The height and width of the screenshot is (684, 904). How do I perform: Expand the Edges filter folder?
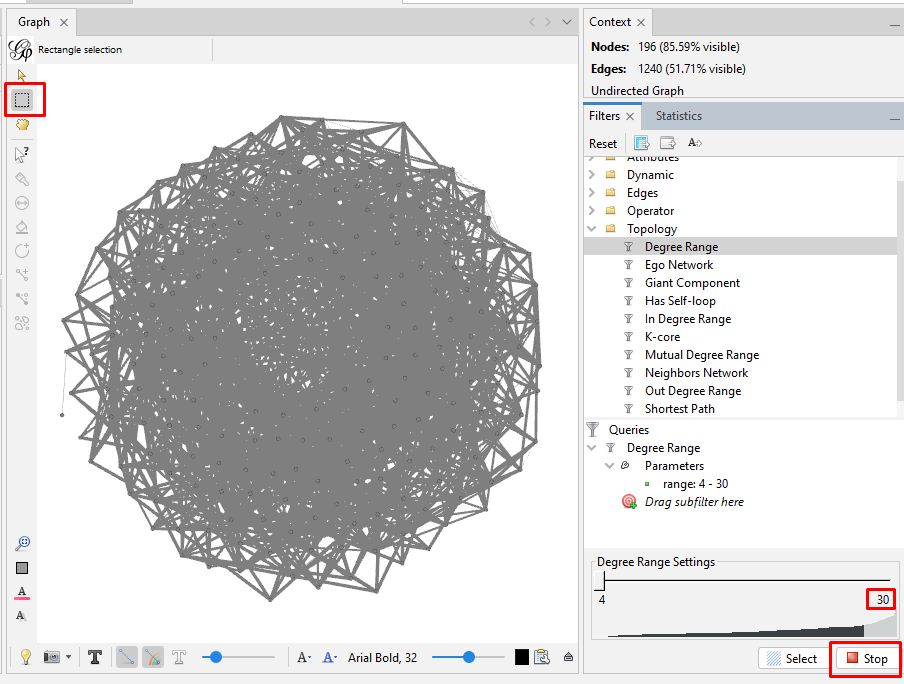coord(592,192)
